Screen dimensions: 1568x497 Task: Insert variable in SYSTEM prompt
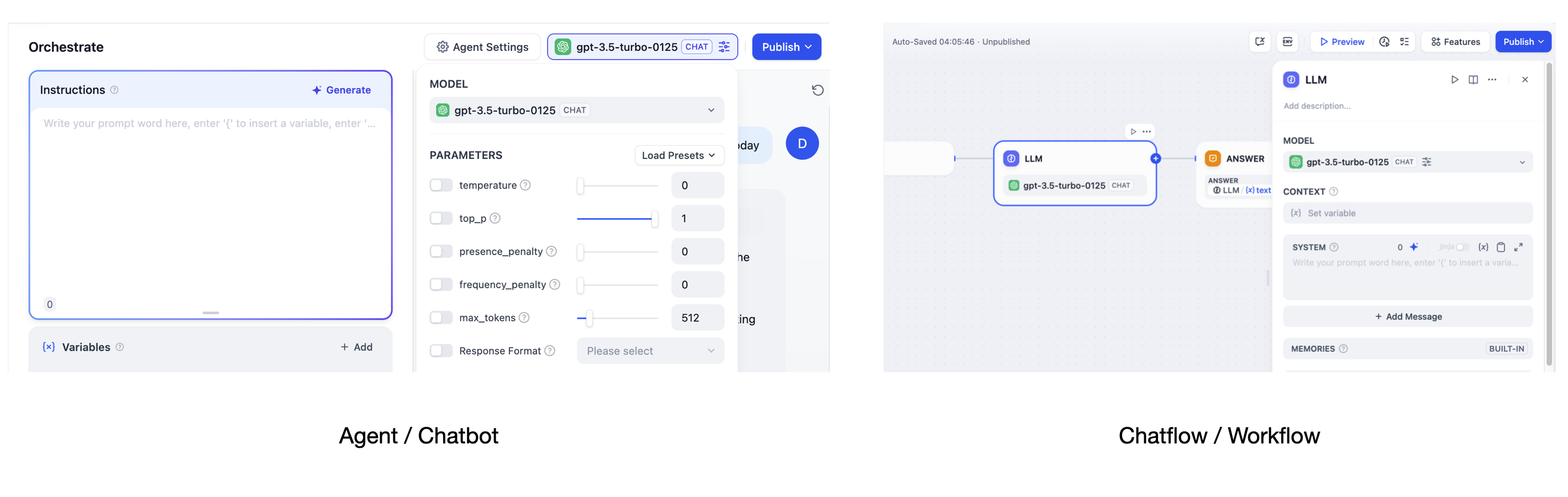1483,247
